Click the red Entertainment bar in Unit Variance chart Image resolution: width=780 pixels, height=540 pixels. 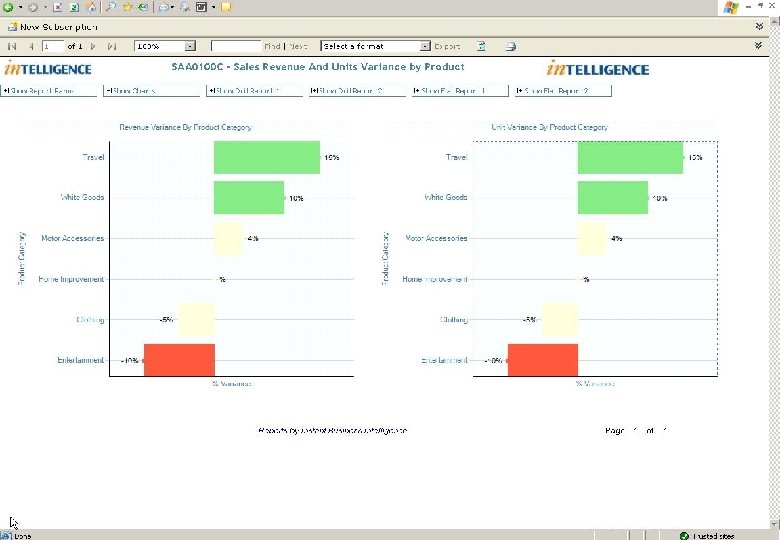pyautogui.click(x=543, y=360)
